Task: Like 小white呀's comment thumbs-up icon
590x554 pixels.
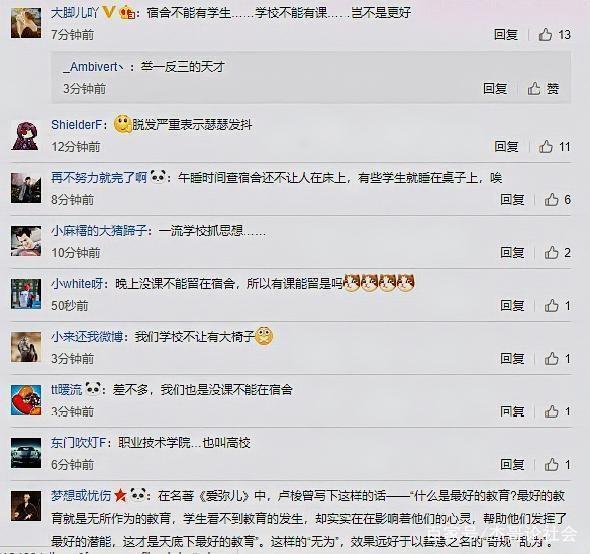Action: pyautogui.click(x=551, y=306)
